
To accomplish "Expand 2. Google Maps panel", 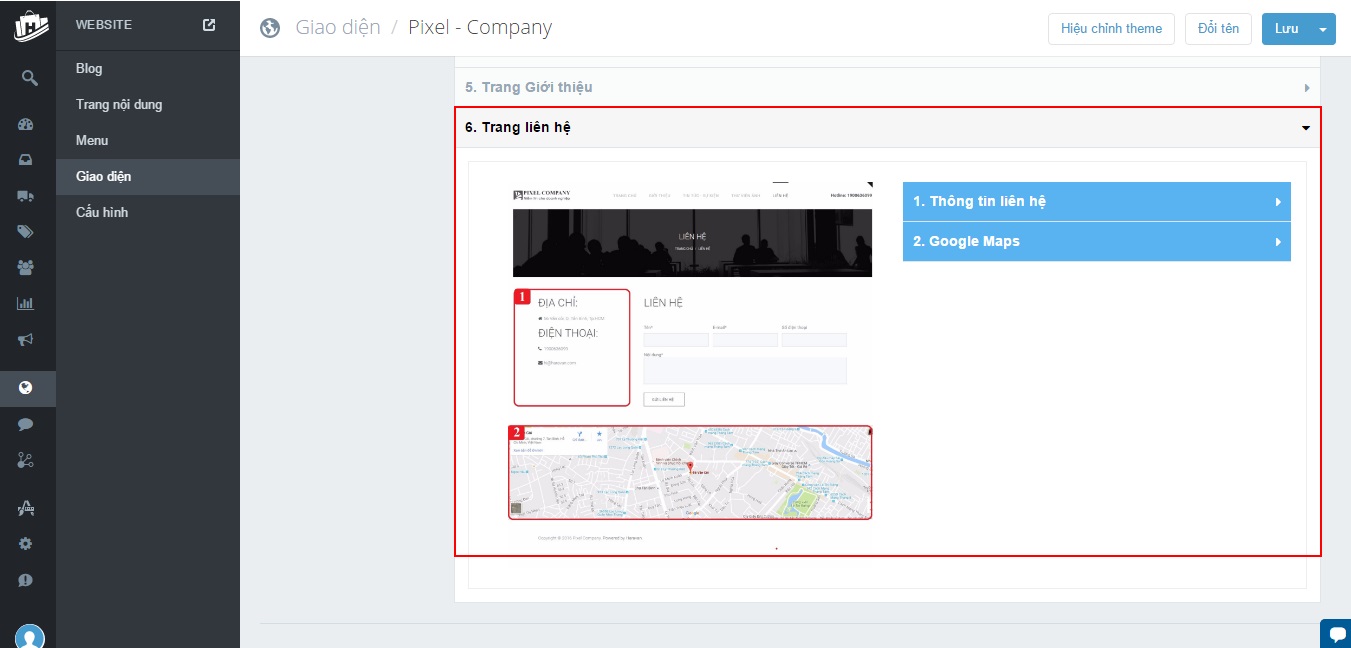I will coord(1096,241).
